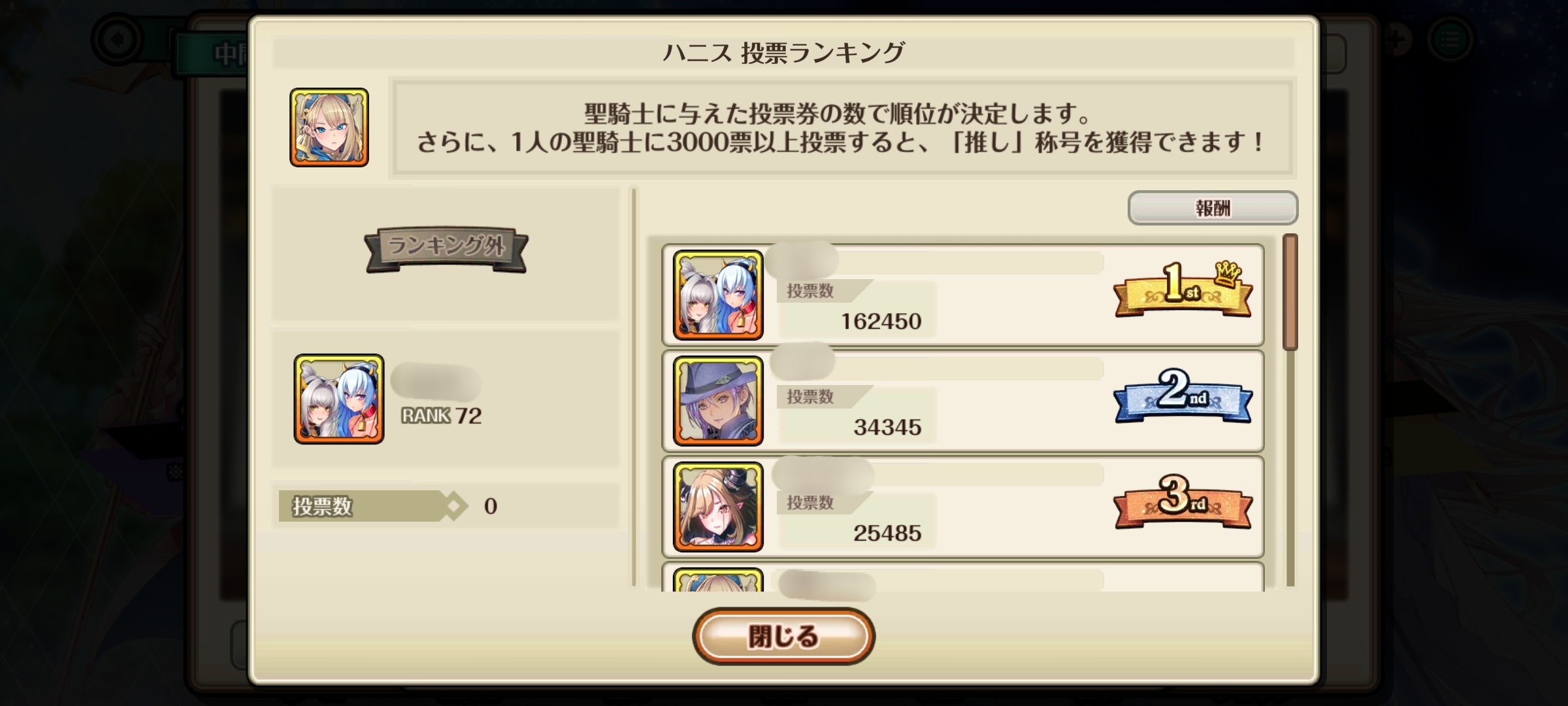1568x706 pixels.
Task: Click the ranking list scrollbar thumb
Action: pos(1290,292)
